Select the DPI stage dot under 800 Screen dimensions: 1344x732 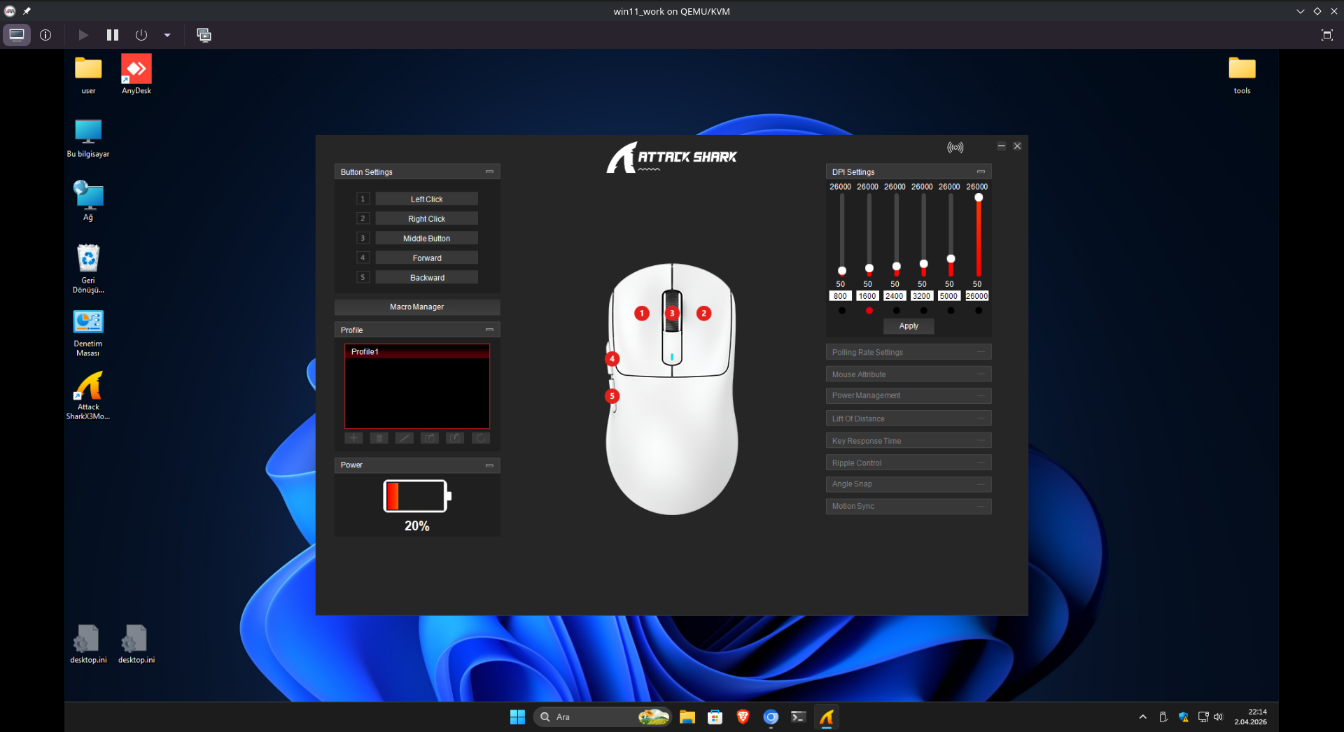pos(841,311)
